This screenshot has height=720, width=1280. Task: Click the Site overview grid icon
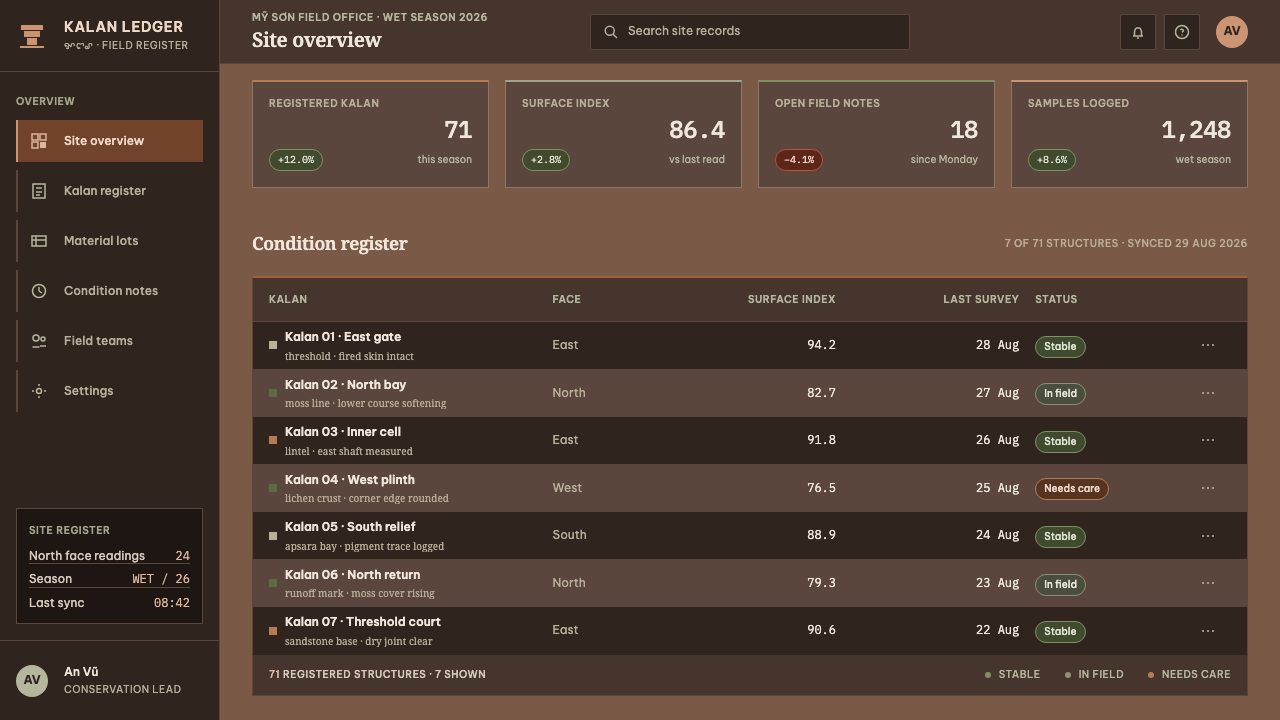[39, 141]
